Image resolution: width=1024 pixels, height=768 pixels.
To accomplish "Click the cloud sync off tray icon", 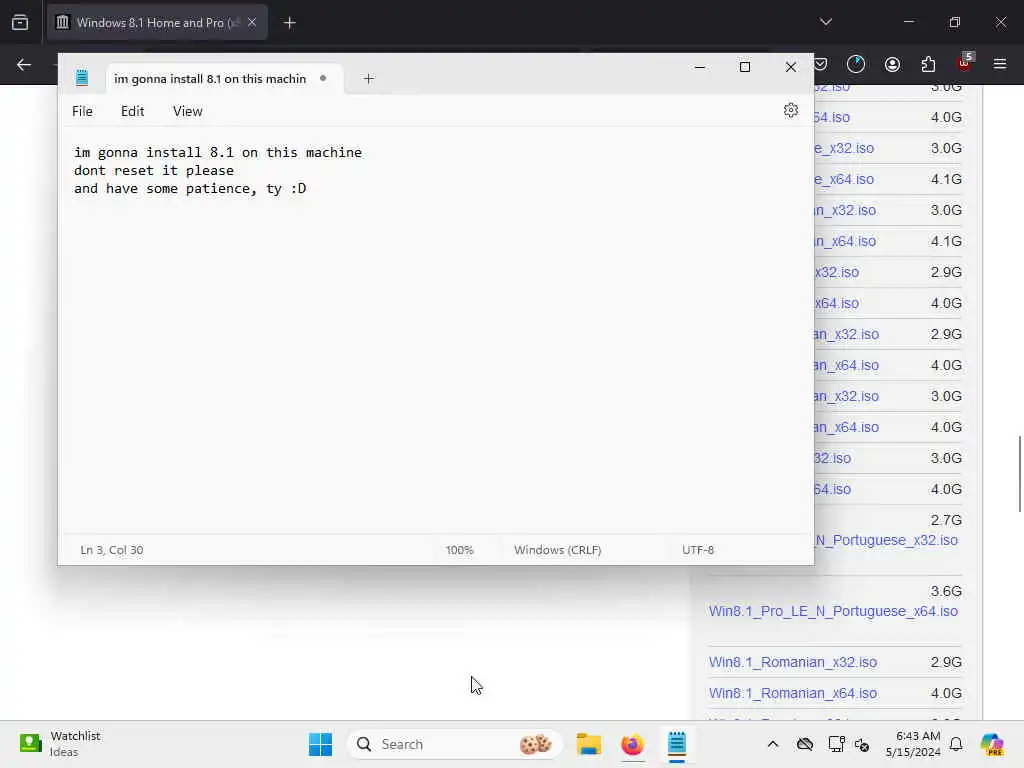I will pyautogui.click(x=805, y=744).
